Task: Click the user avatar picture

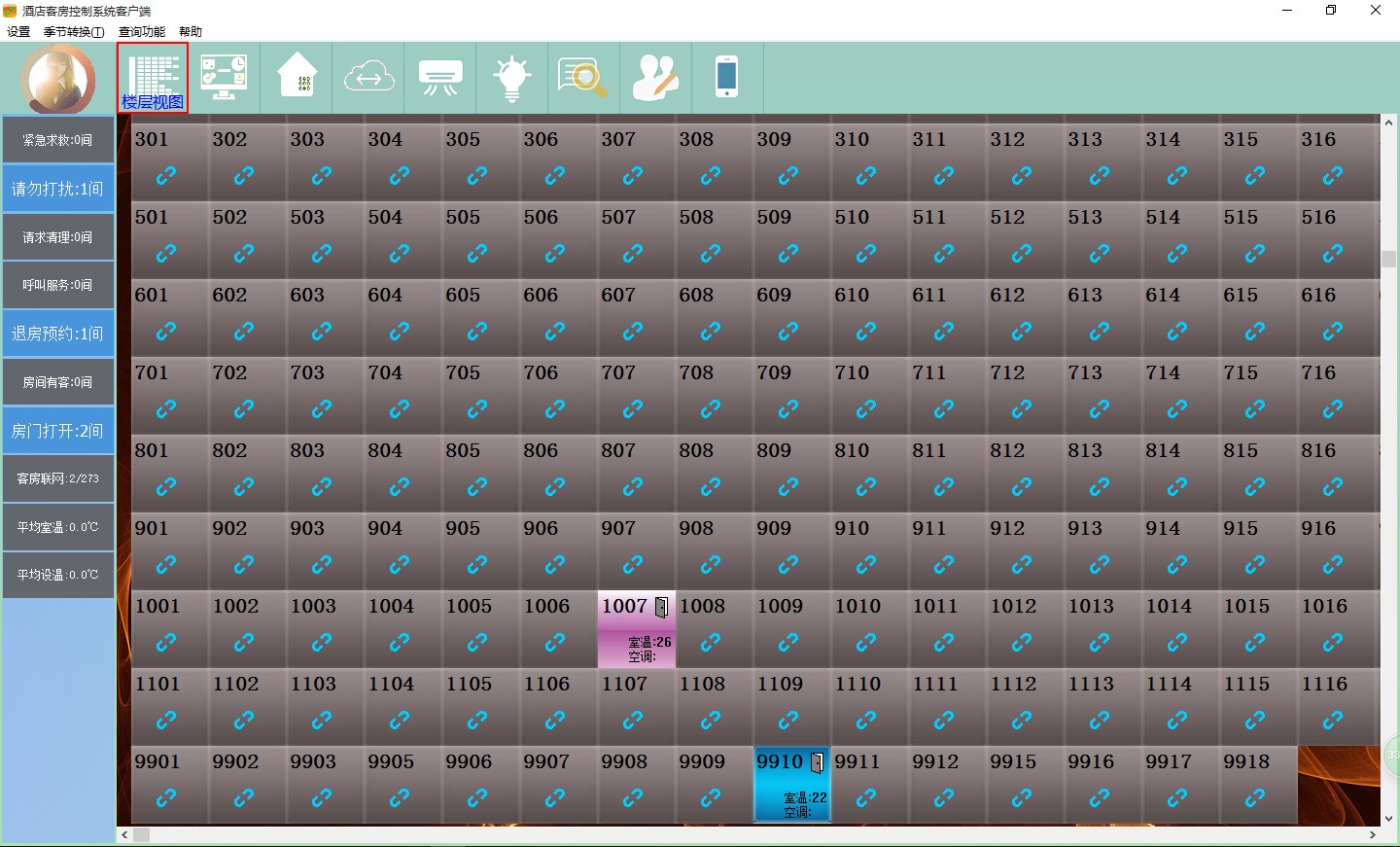Action: click(x=58, y=80)
